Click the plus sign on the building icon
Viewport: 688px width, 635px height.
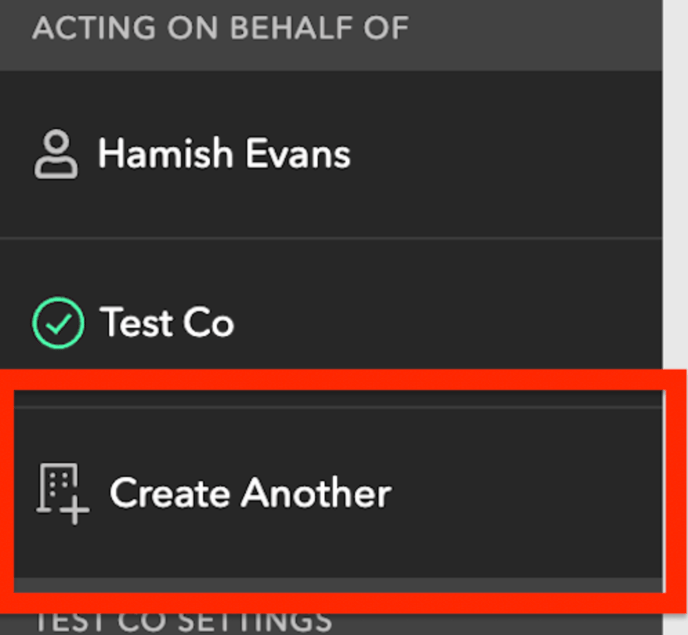(75, 510)
